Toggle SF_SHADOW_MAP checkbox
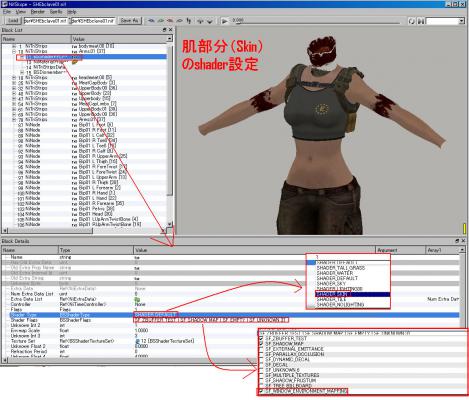The image size is (469, 400). (x=262, y=344)
